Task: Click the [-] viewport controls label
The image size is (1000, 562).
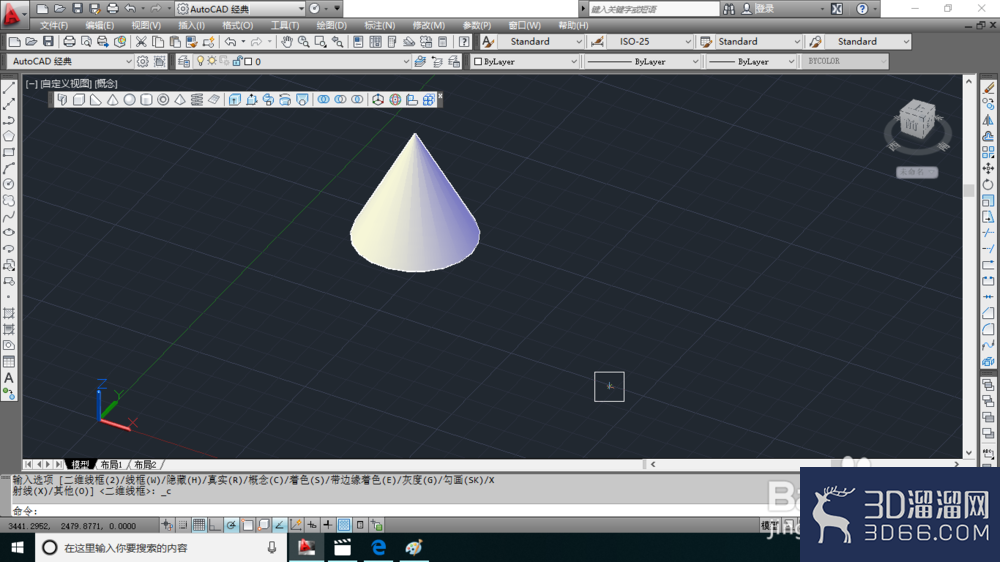Action: (31, 84)
